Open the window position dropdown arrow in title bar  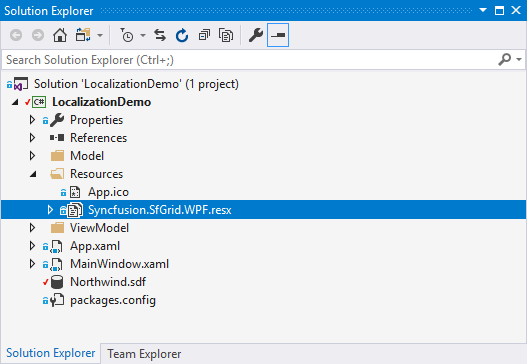point(483,10)
